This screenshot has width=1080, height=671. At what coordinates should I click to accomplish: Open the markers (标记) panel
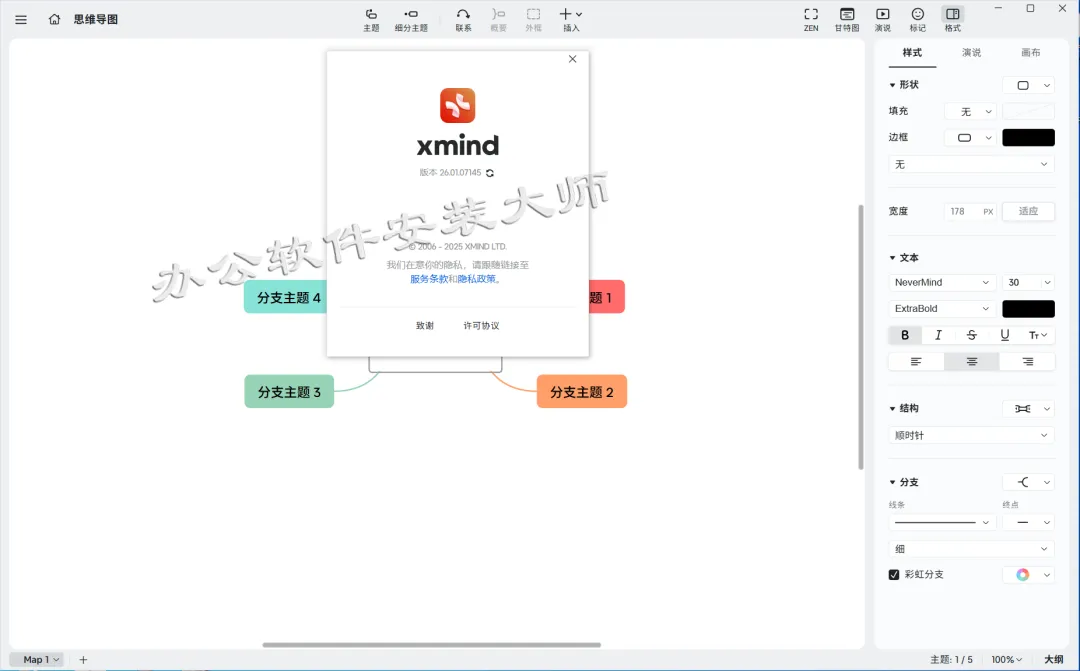[x=917, y=20]
